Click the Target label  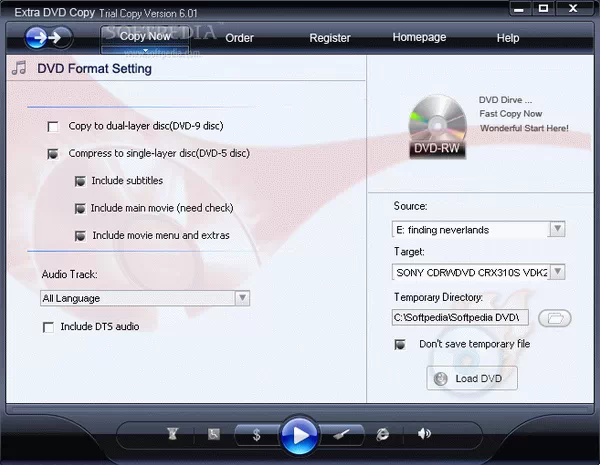(x=409, y=252)
